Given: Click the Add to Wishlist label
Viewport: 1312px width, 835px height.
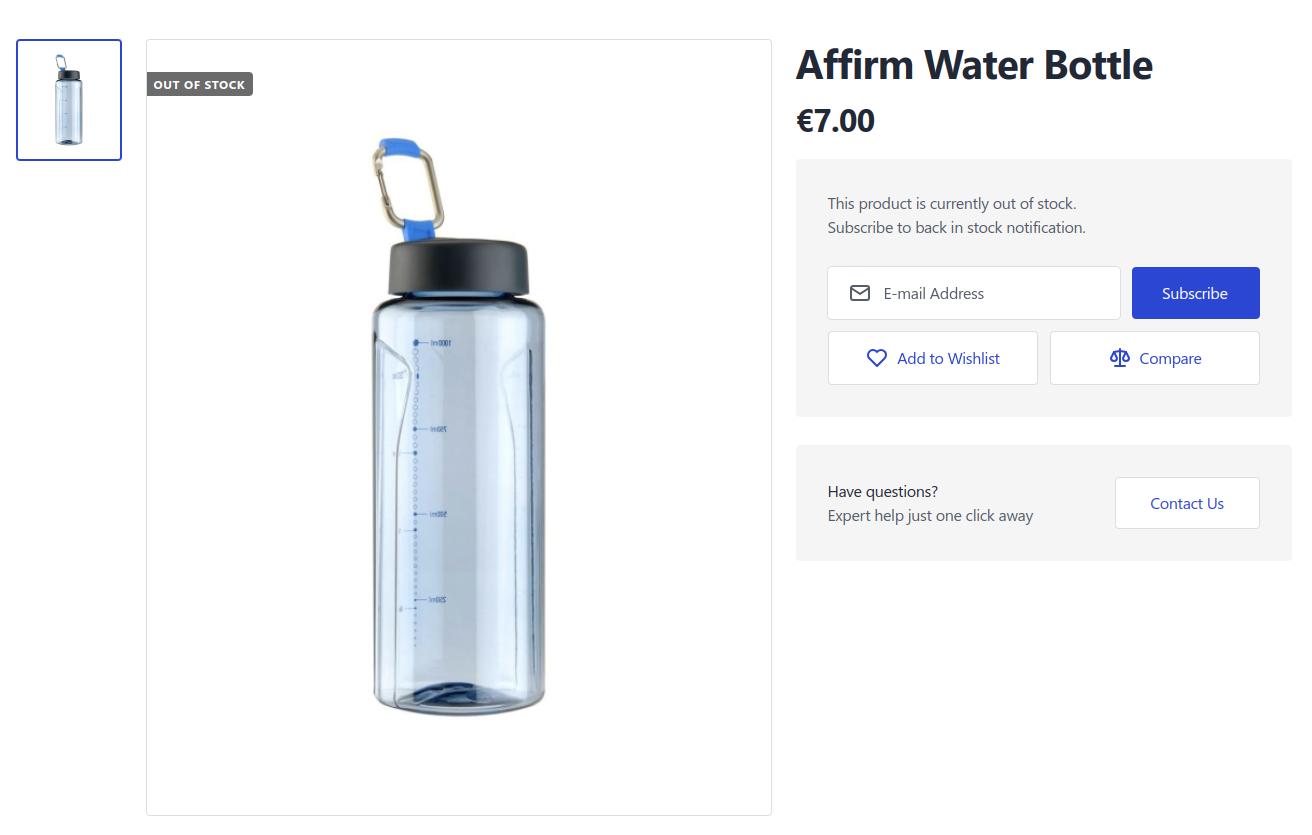Looking at the screenshot, I should click(x=948, y=358).
